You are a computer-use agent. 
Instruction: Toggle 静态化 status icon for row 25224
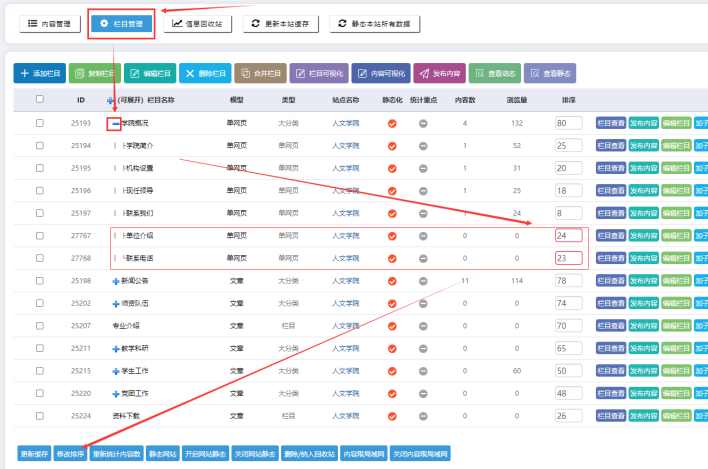(392, 415)
